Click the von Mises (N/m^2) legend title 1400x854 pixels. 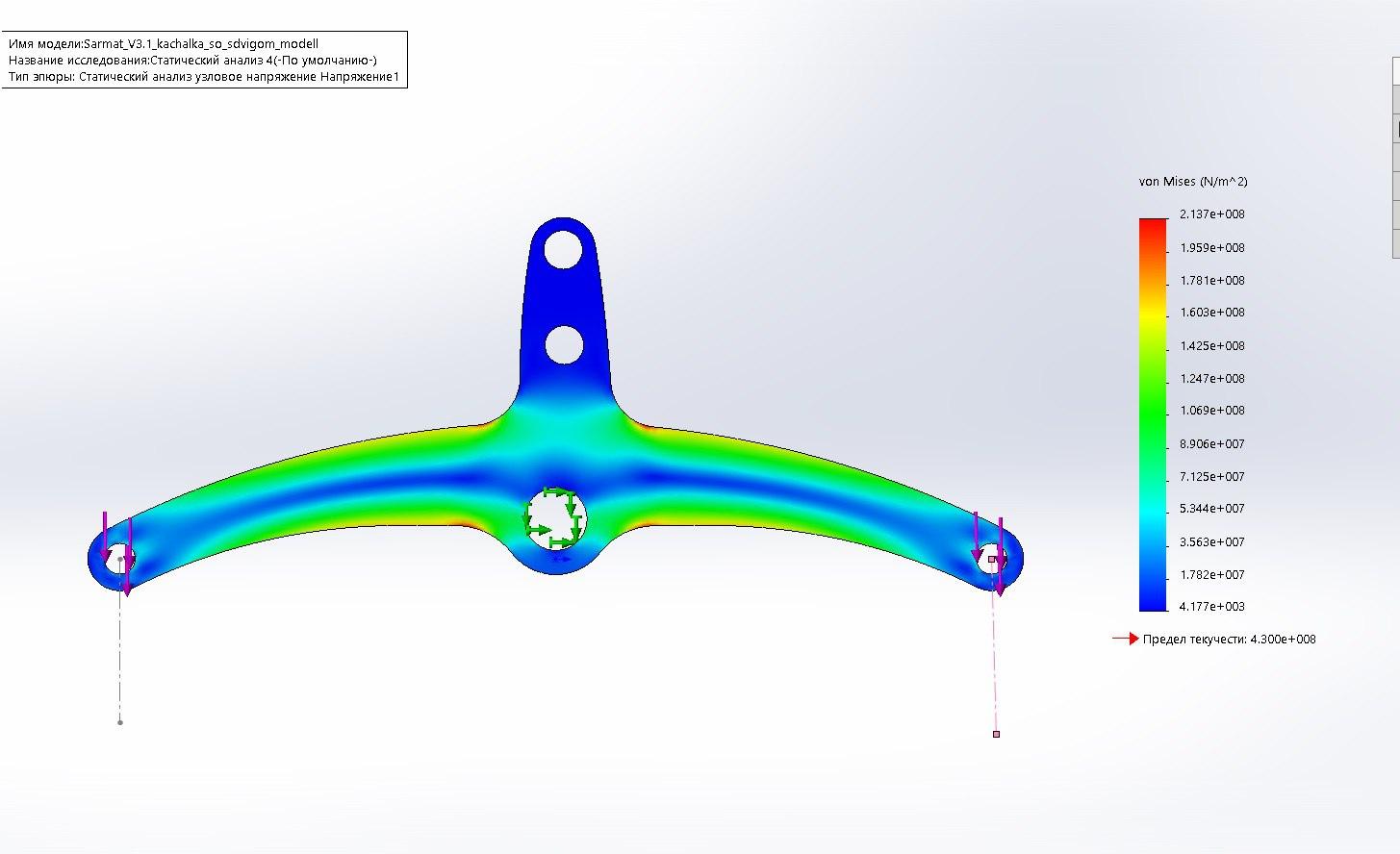pyautogui.click(x=1192, y=181)
